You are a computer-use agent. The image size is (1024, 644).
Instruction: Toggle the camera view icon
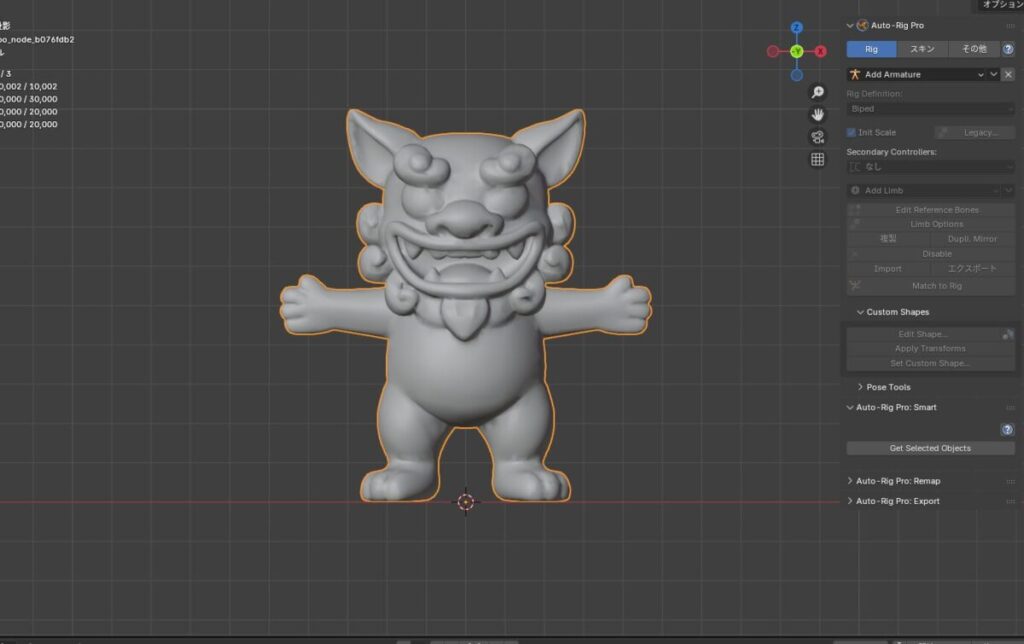(x=817, y=137)
